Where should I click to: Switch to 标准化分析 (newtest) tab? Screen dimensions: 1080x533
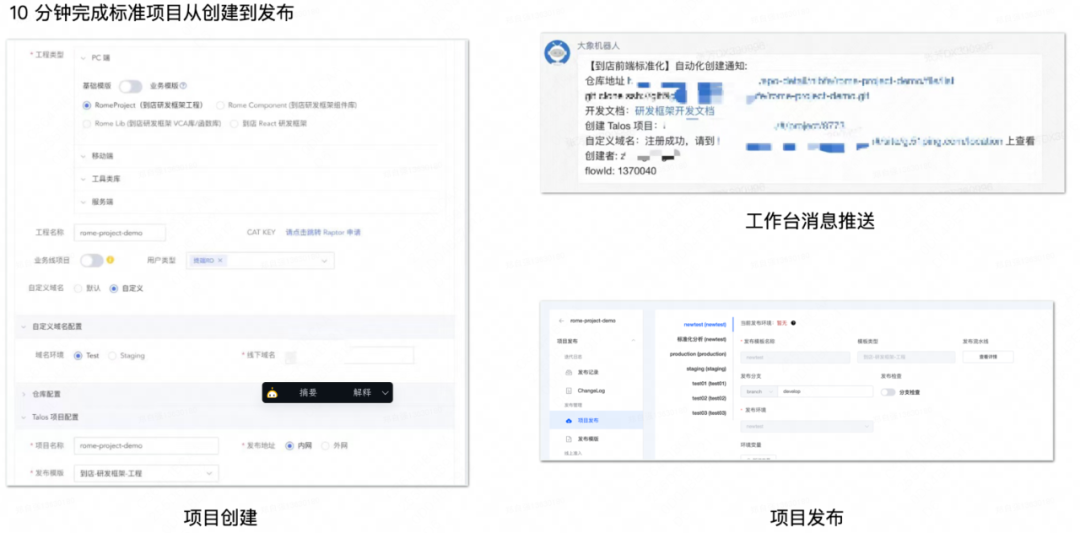[701, 339]
